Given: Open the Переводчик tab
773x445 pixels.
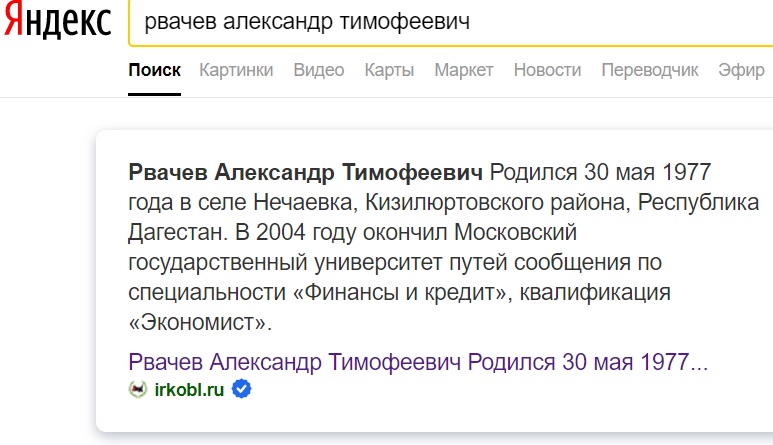Looking at the screenshot, I should tap(650, 70).
